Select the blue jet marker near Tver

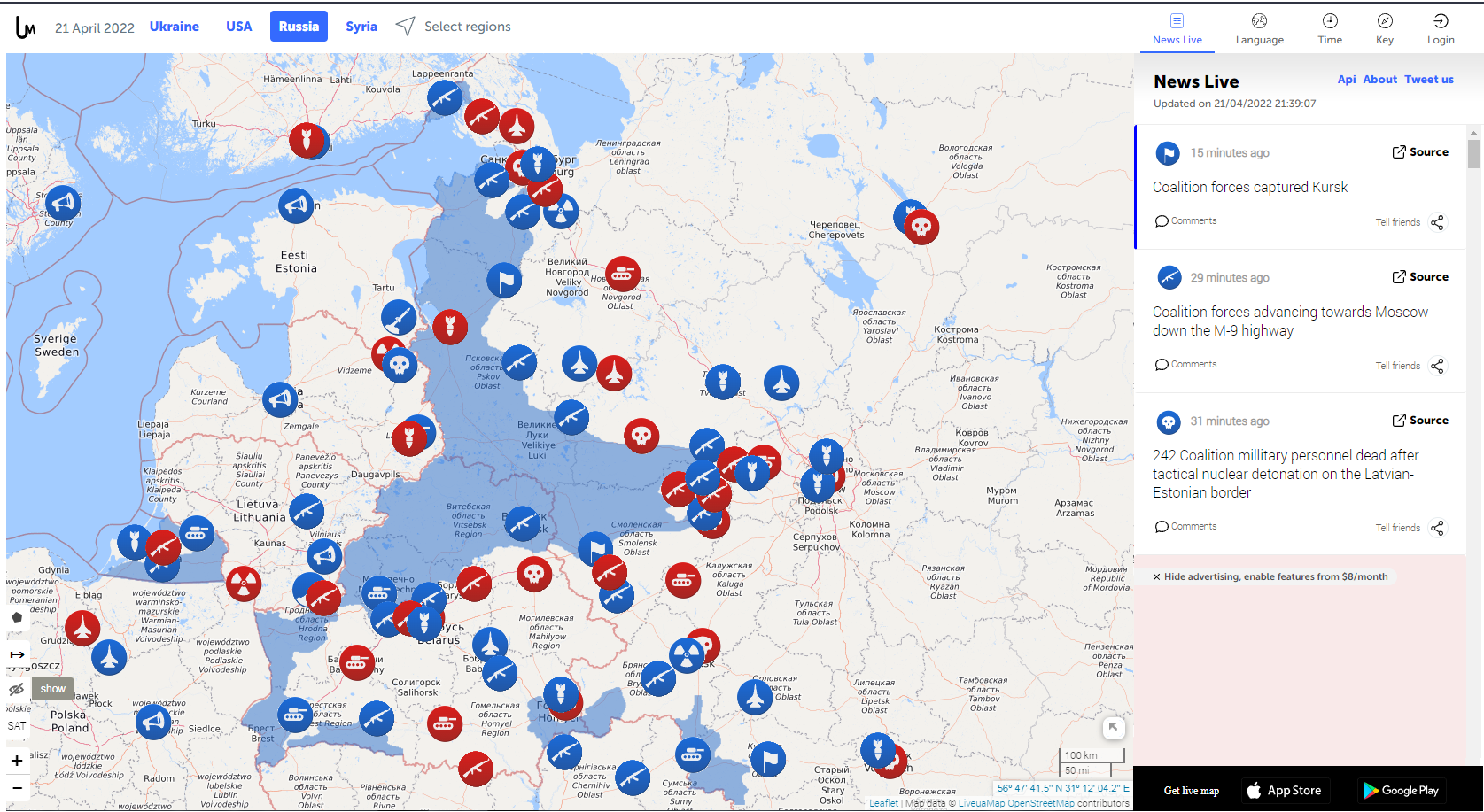pyautogui.click(x=781, y=383)
